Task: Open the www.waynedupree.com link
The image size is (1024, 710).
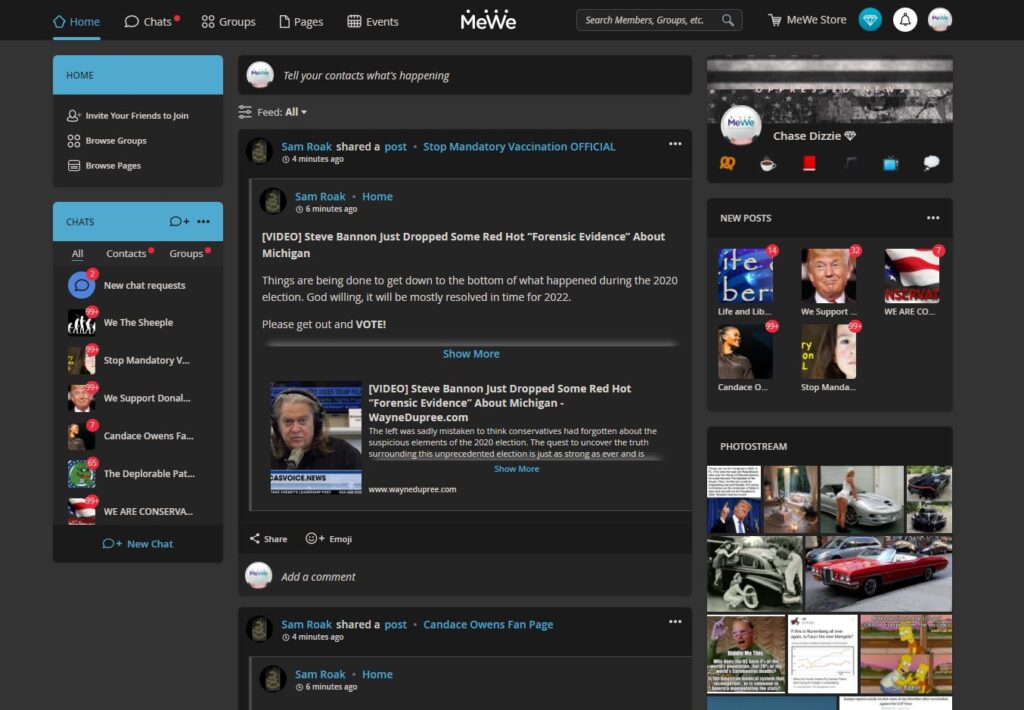Action: coord(412,489)
